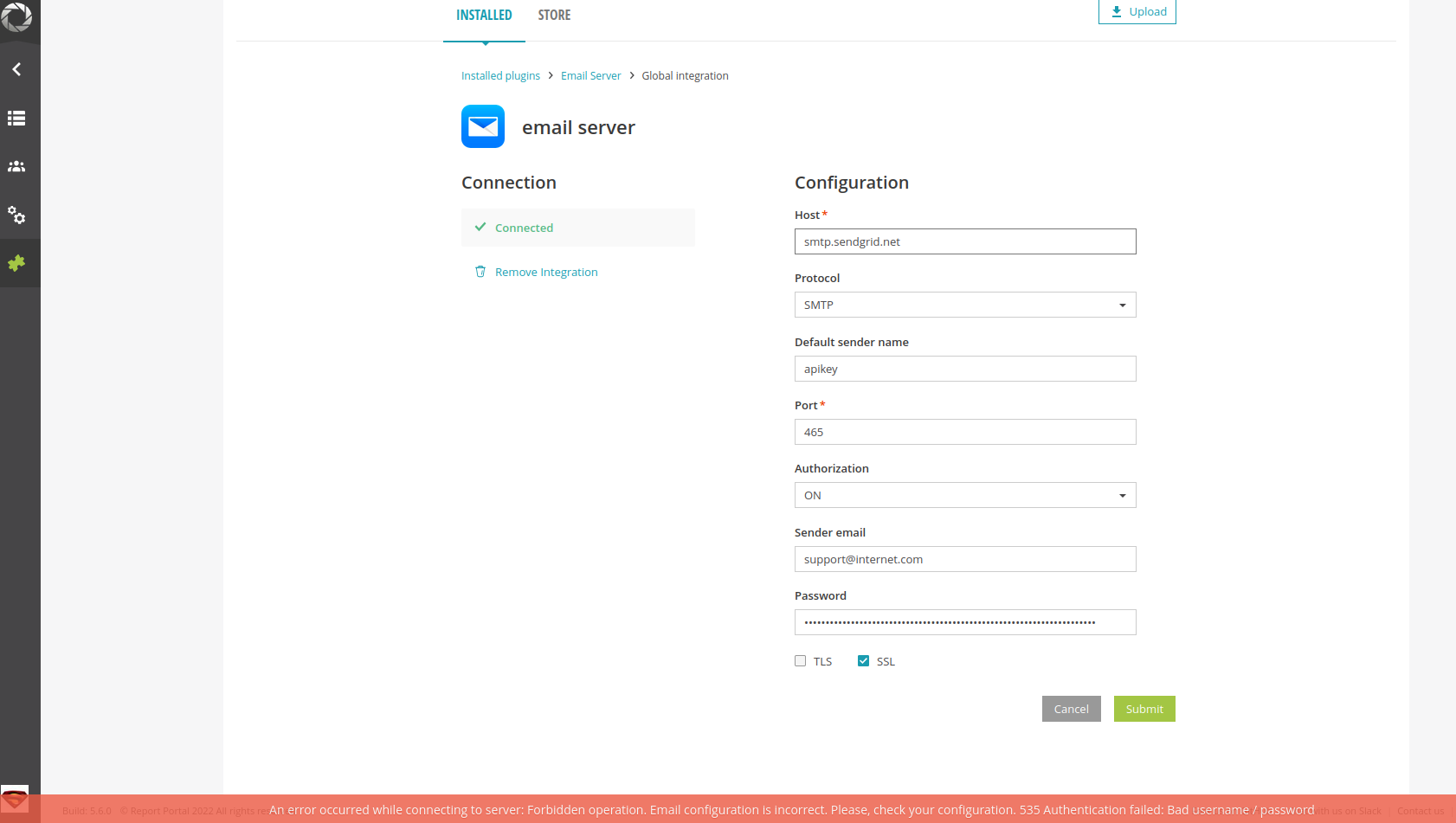
Task: Disable the SSL checkbox
Action: (x=863, y=660)
